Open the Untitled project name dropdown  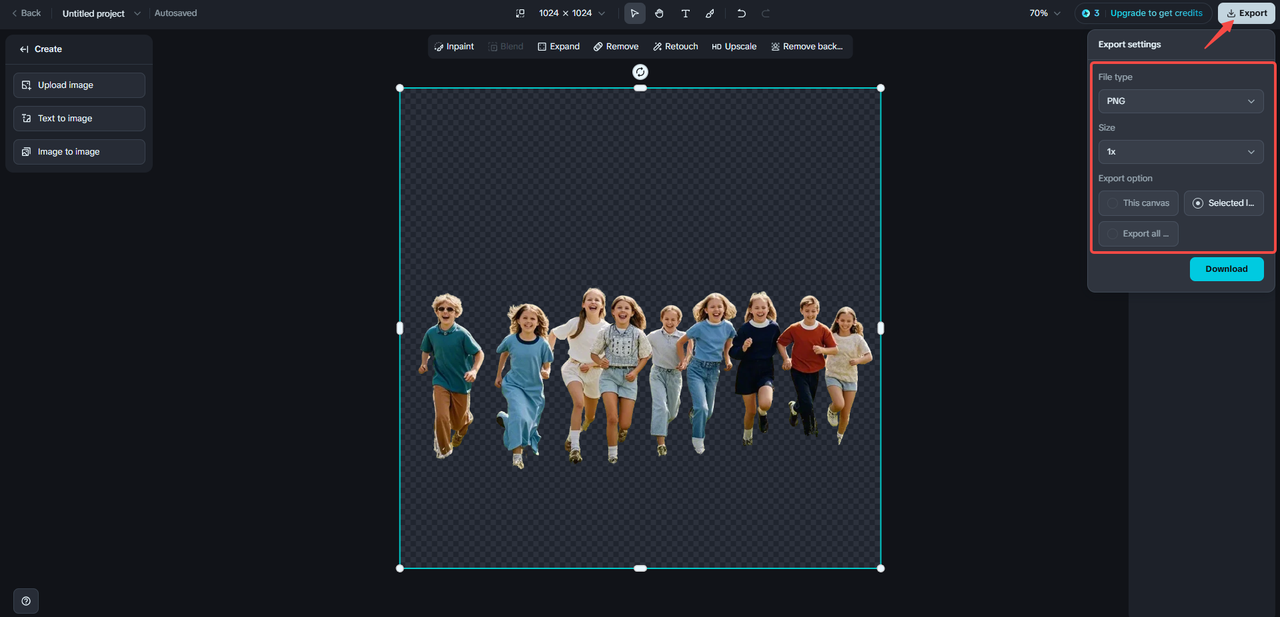click(x=101, y=13)
